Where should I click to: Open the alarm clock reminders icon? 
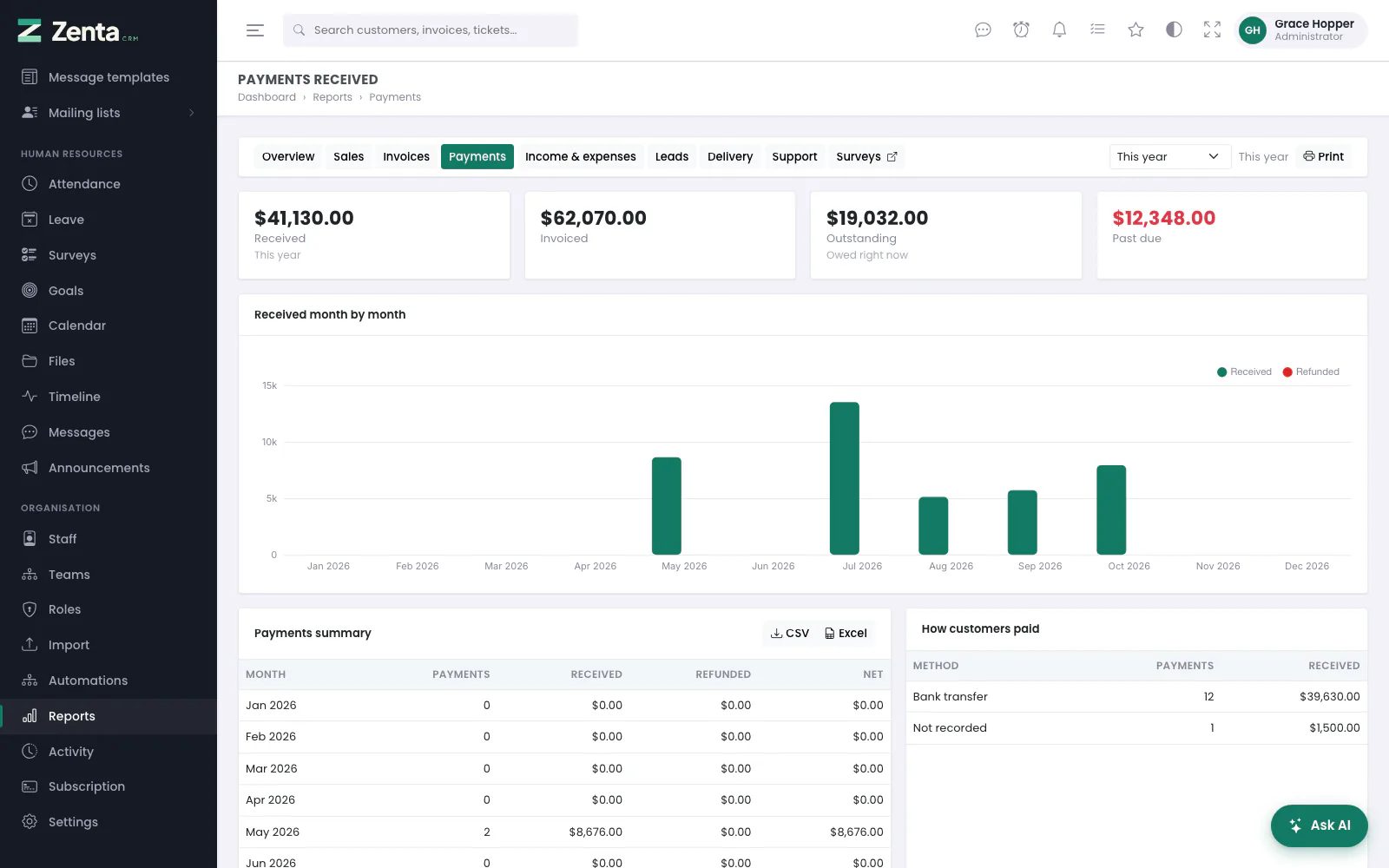coord(1021,30)
